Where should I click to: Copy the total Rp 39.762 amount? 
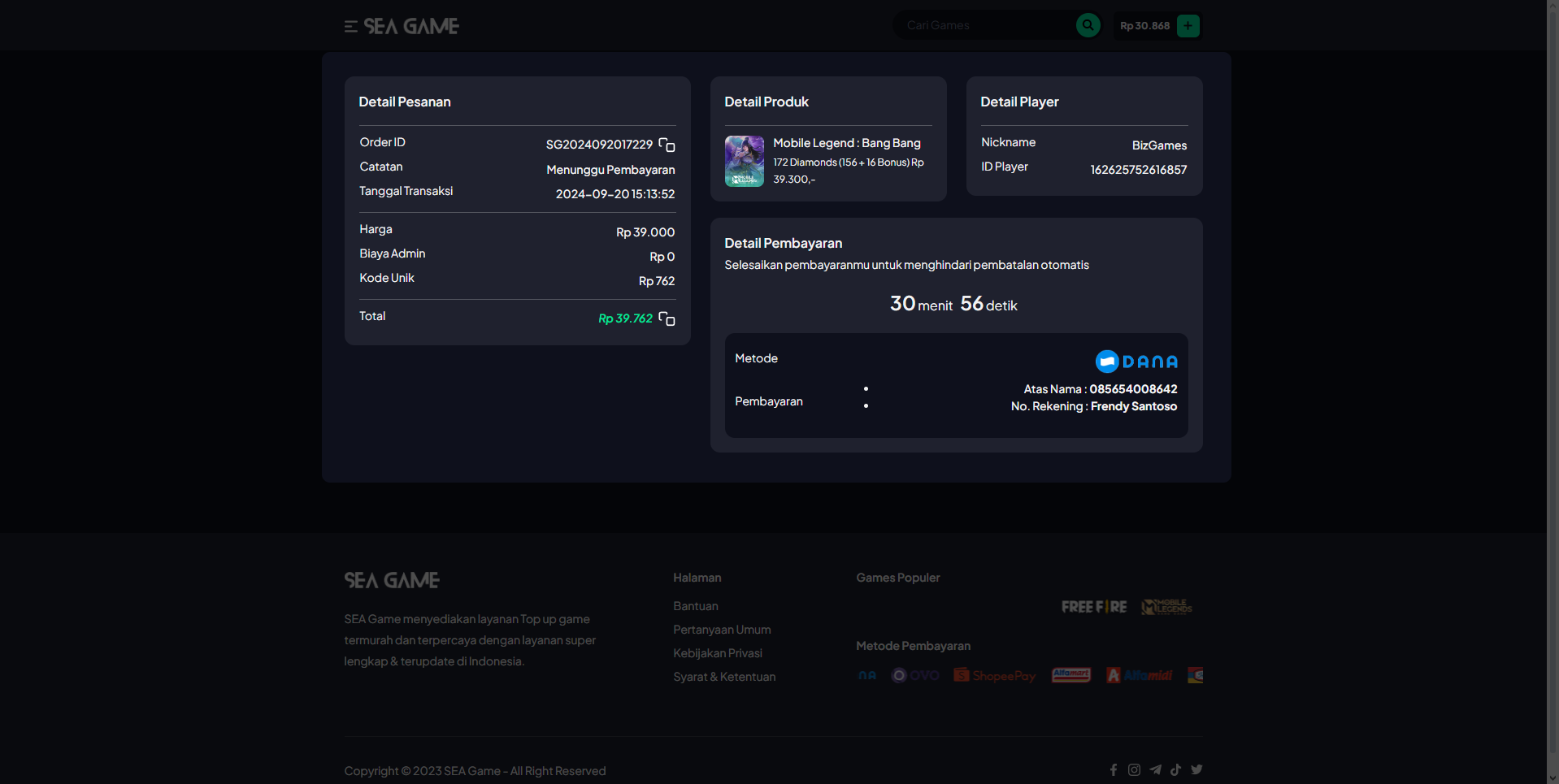(x=667, y=318)
